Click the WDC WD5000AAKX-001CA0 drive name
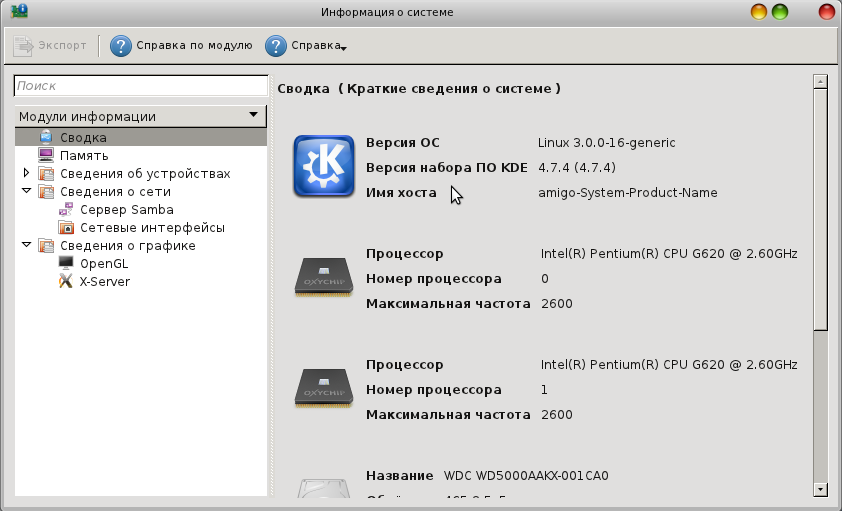 tap(526, 476)
